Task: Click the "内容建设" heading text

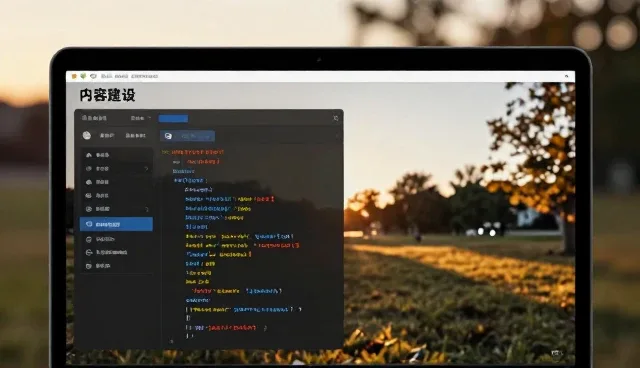Action: pyautogui.click(x=107, y=95)
